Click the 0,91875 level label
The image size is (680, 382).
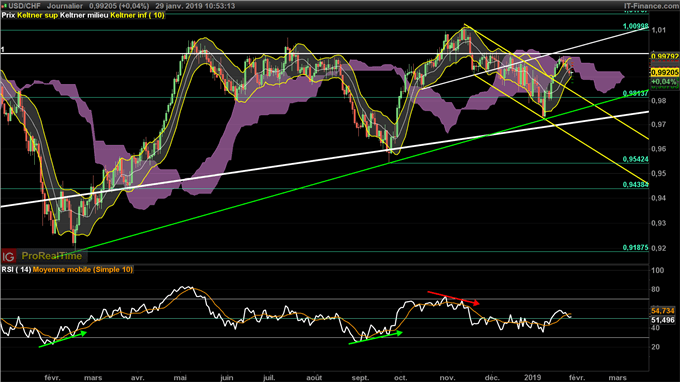635,248
